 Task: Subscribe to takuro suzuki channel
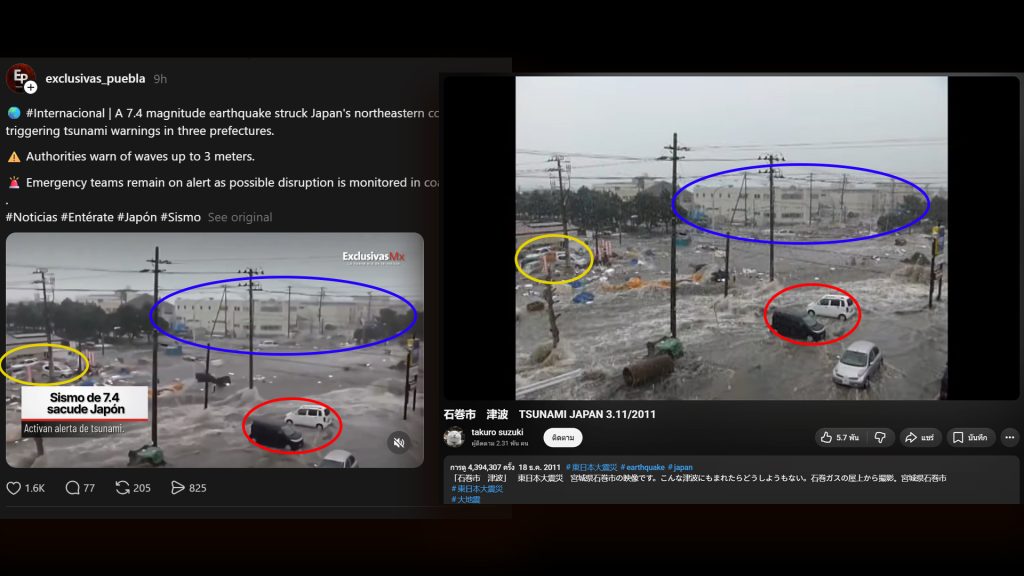pyautogui.click(x=562, y=438)
